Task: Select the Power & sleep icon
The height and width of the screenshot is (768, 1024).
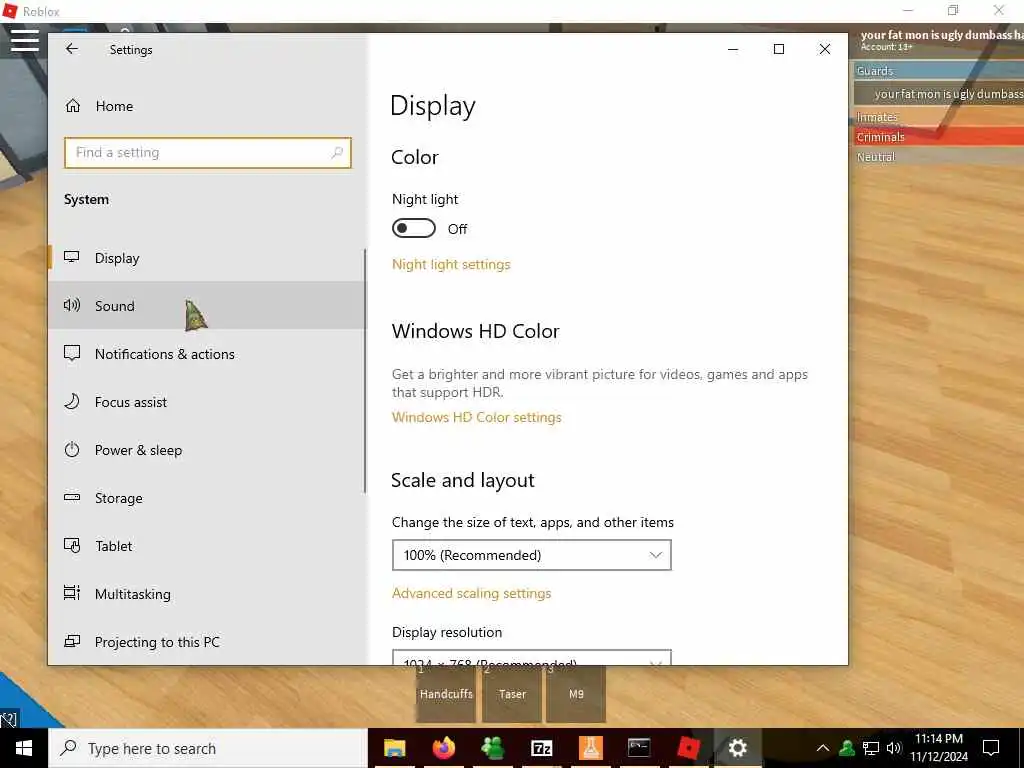Action: tap(72, 449)
